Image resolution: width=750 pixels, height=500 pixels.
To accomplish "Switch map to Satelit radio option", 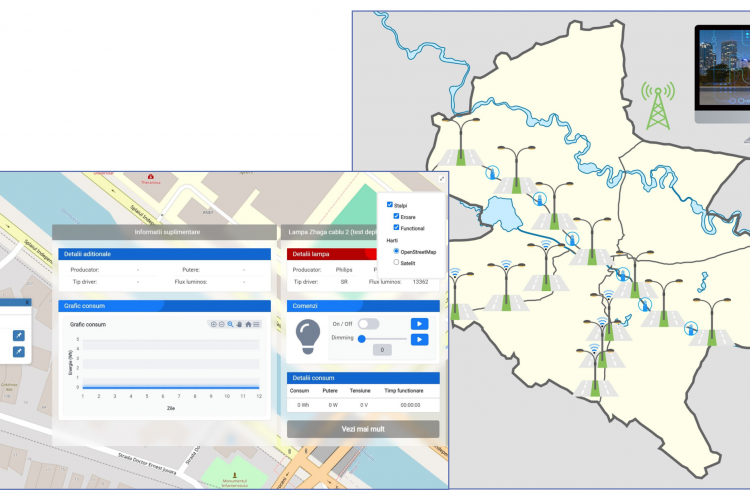I will 396,262.
